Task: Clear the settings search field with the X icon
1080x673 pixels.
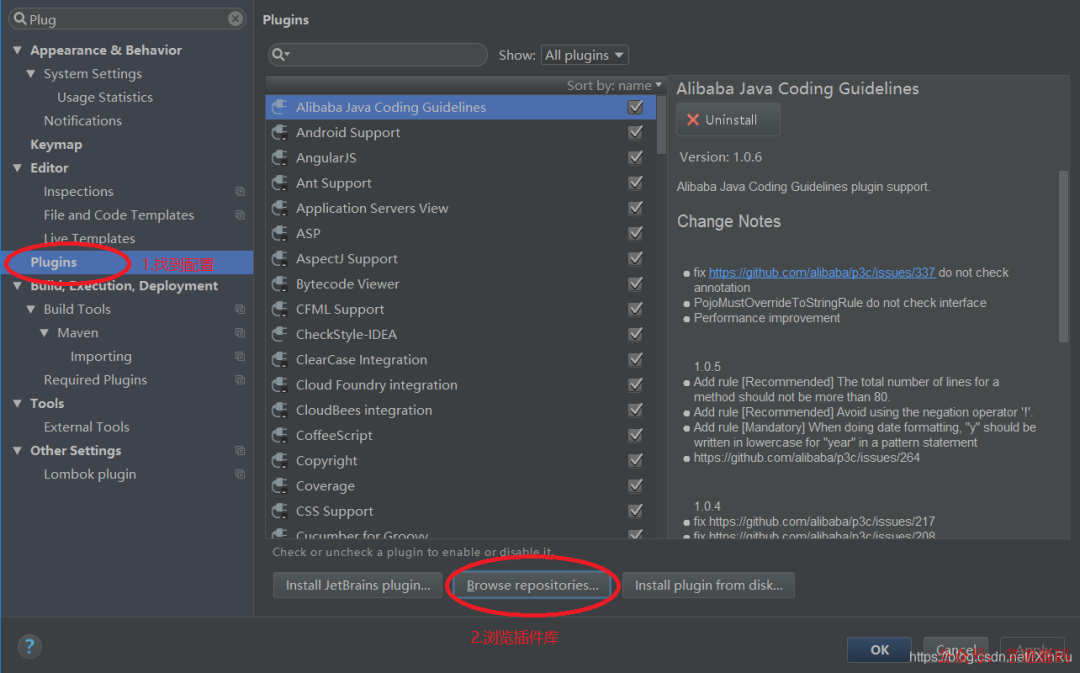Action: pyautogui.click(x=236, y=19)
